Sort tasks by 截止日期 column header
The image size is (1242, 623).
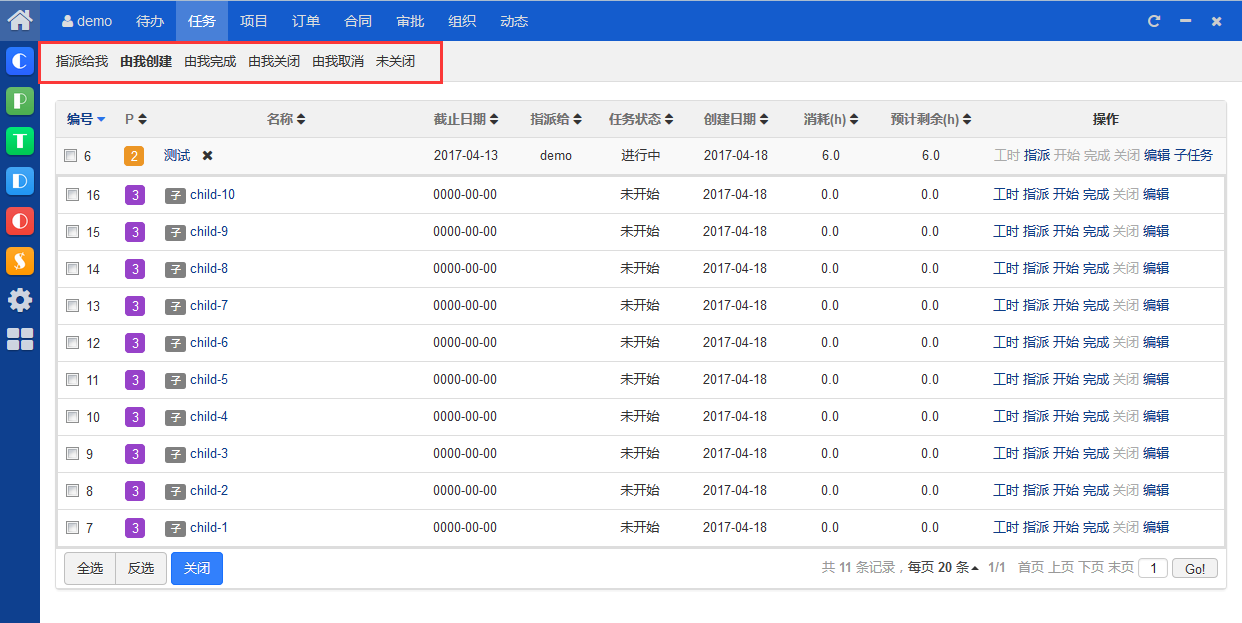[466, 120]
